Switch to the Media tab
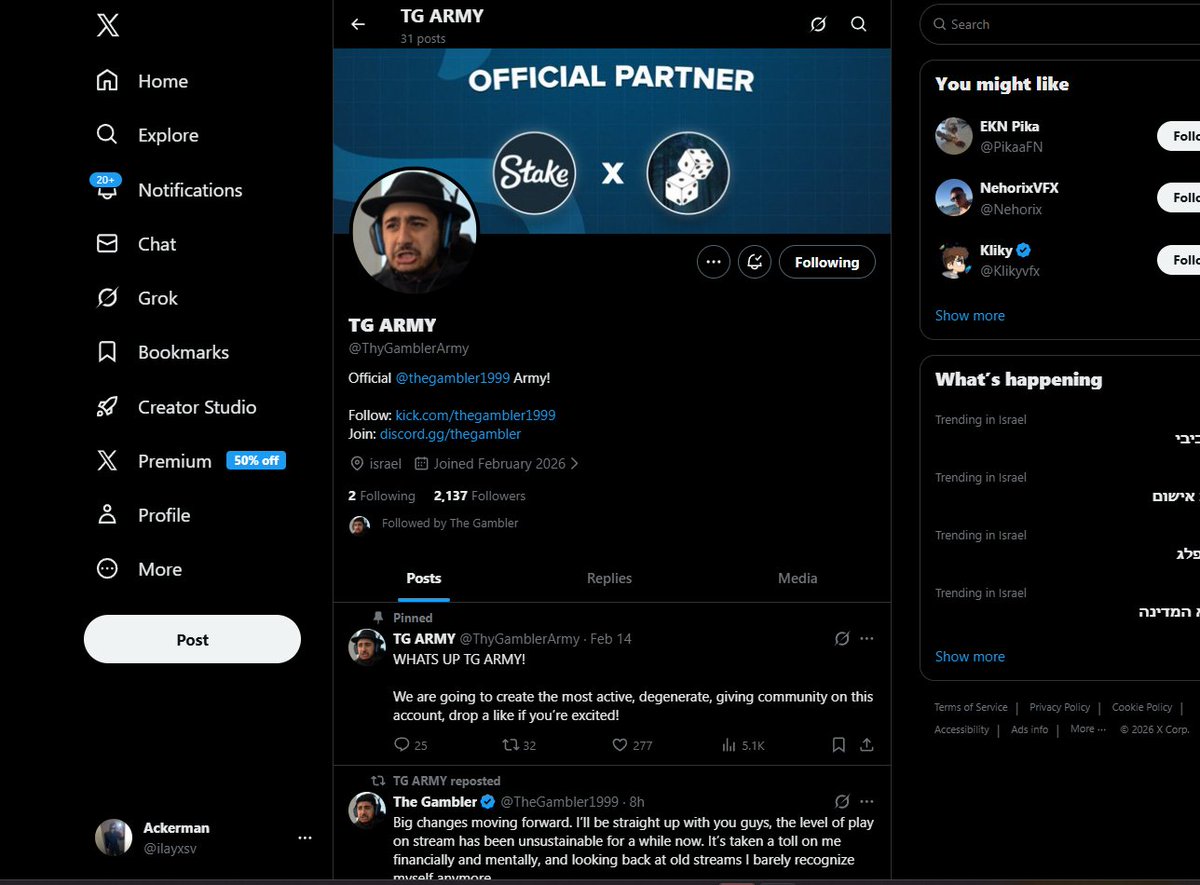1200x885 pixels. tap(797, 578)
